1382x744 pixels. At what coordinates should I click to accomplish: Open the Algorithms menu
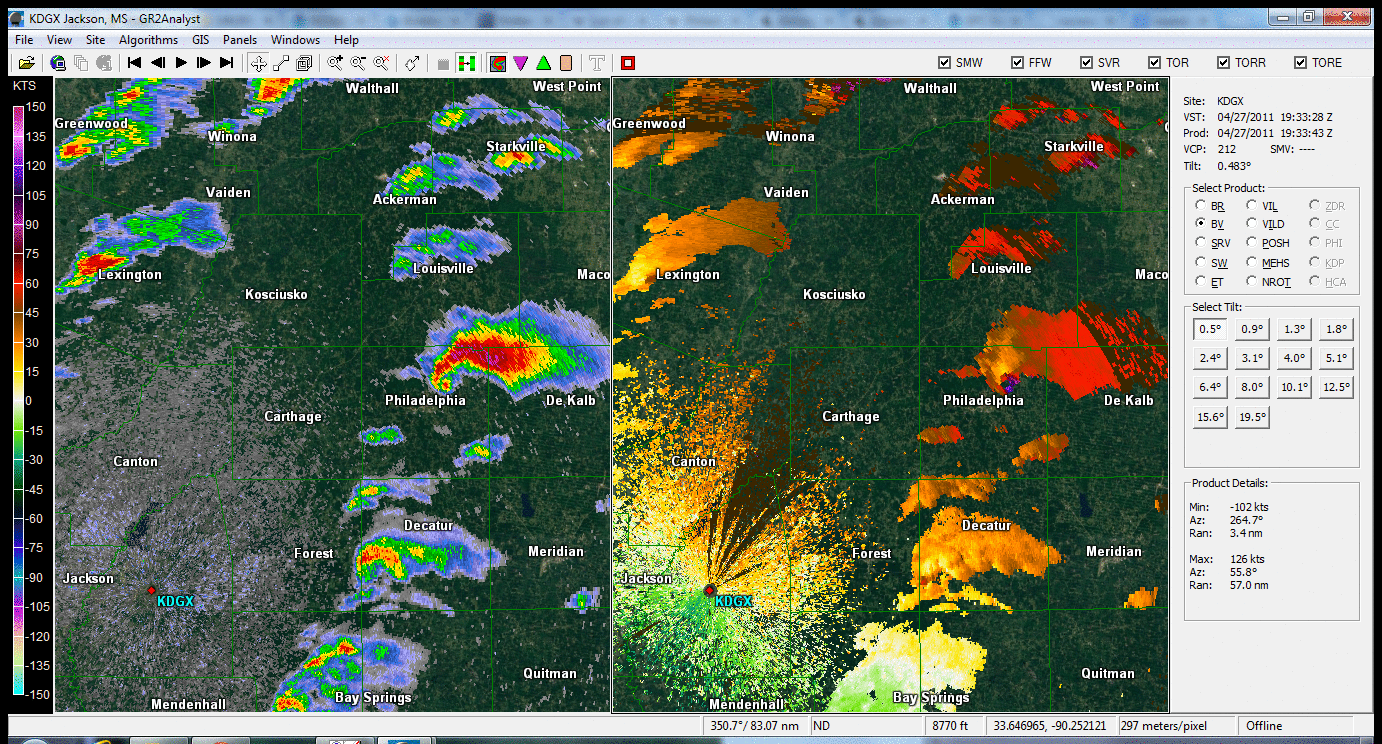pos(148,40)
